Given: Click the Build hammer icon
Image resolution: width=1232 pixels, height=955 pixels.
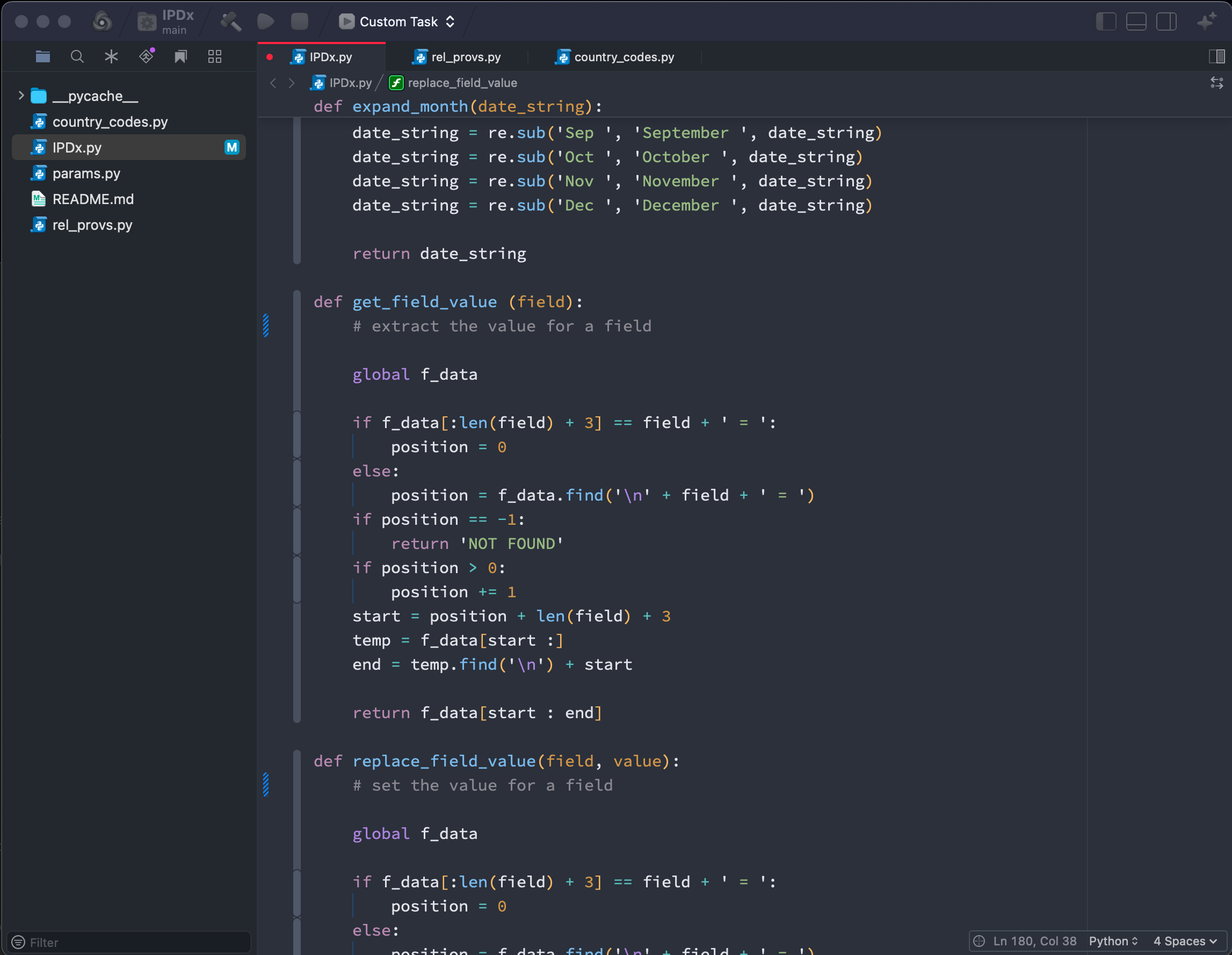Looking at the screenshot, I should click(230, 21).
